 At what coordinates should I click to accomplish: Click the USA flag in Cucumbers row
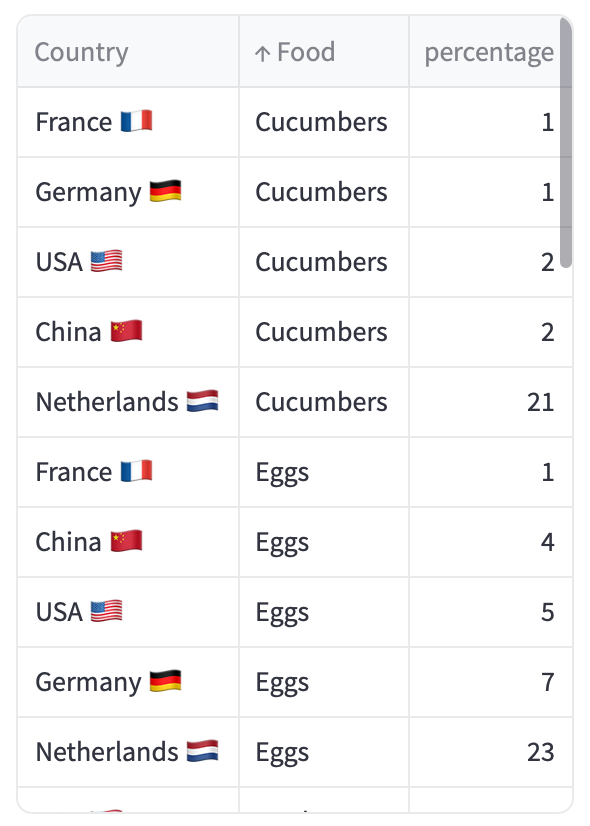[106, 261]
